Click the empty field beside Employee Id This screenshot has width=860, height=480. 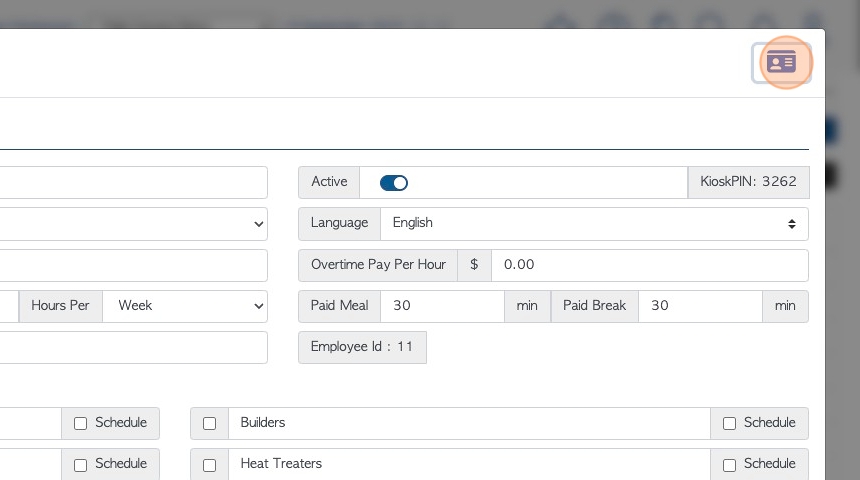(134, 347)
